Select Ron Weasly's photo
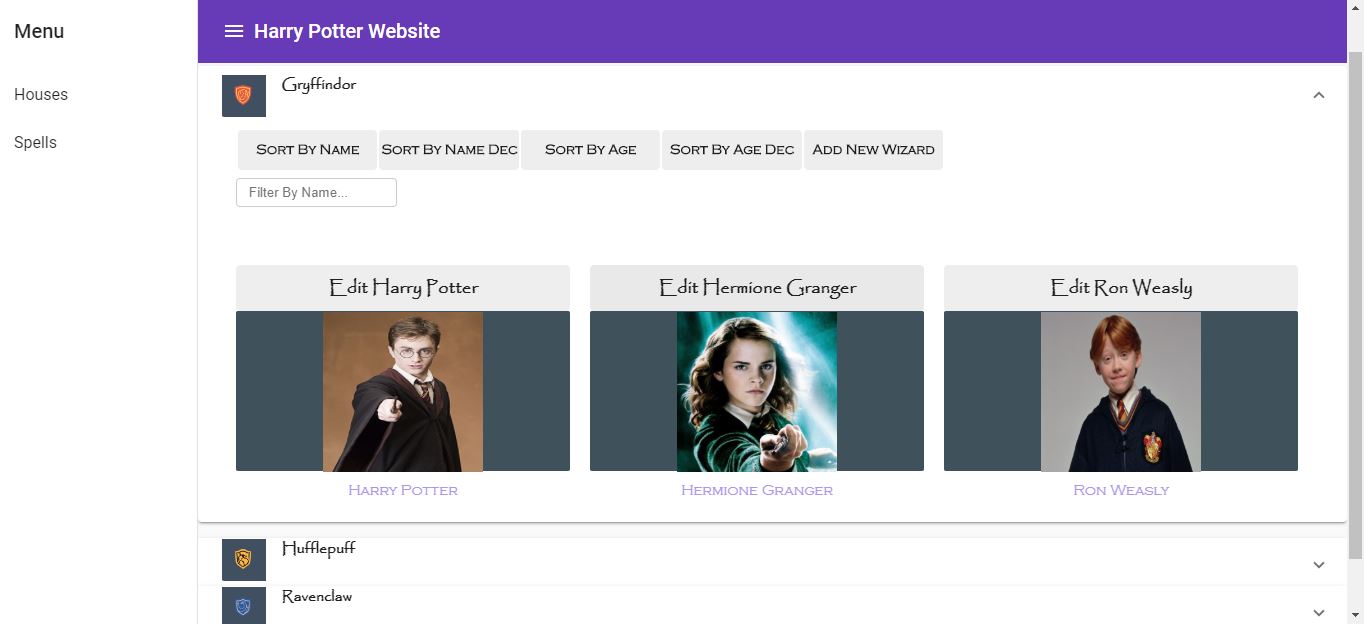This screenshot has width=1364, height=624. tap(1121, 391)
